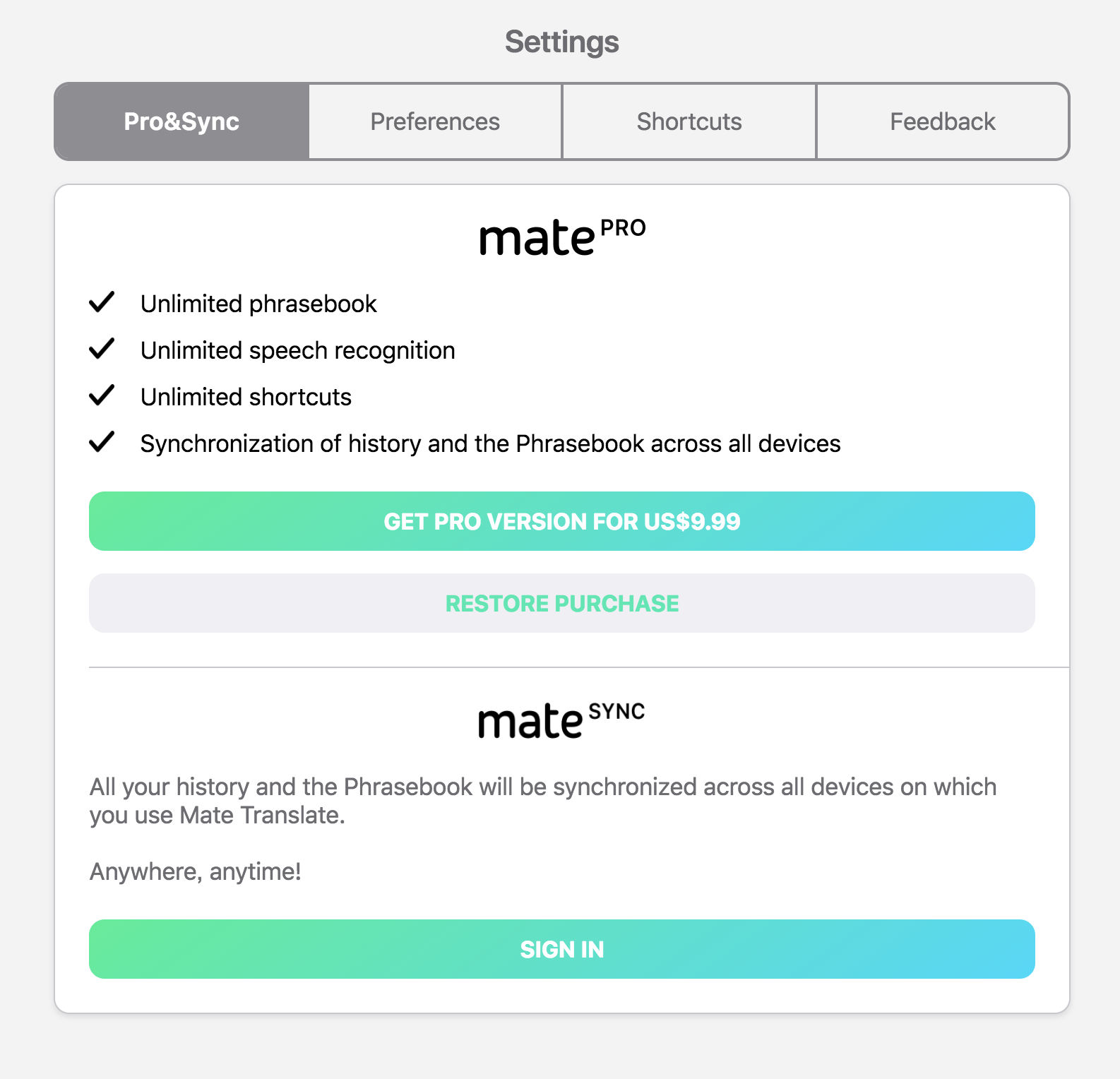Click the checkmark beside Synchronization of history

tap(102, 441)
